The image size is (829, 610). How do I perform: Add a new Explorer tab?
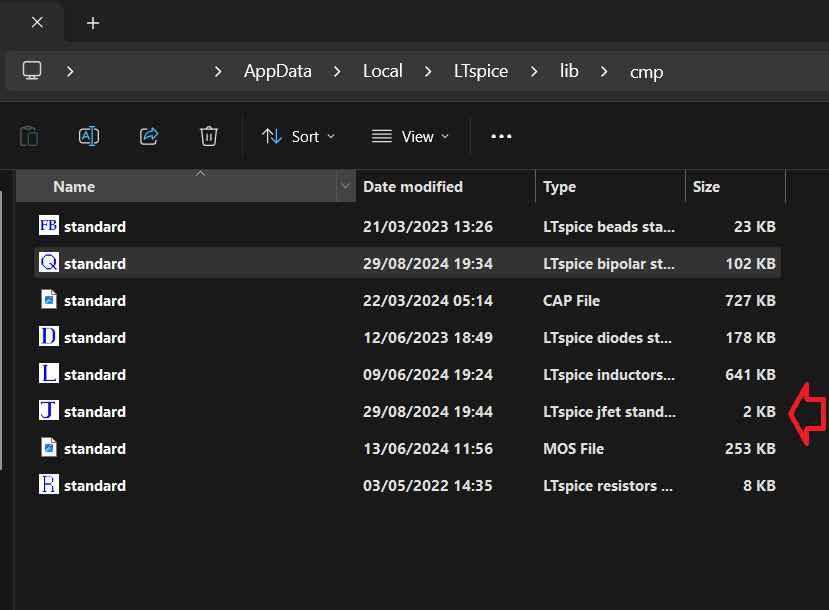pyautogui.click(x=93, y=23)
